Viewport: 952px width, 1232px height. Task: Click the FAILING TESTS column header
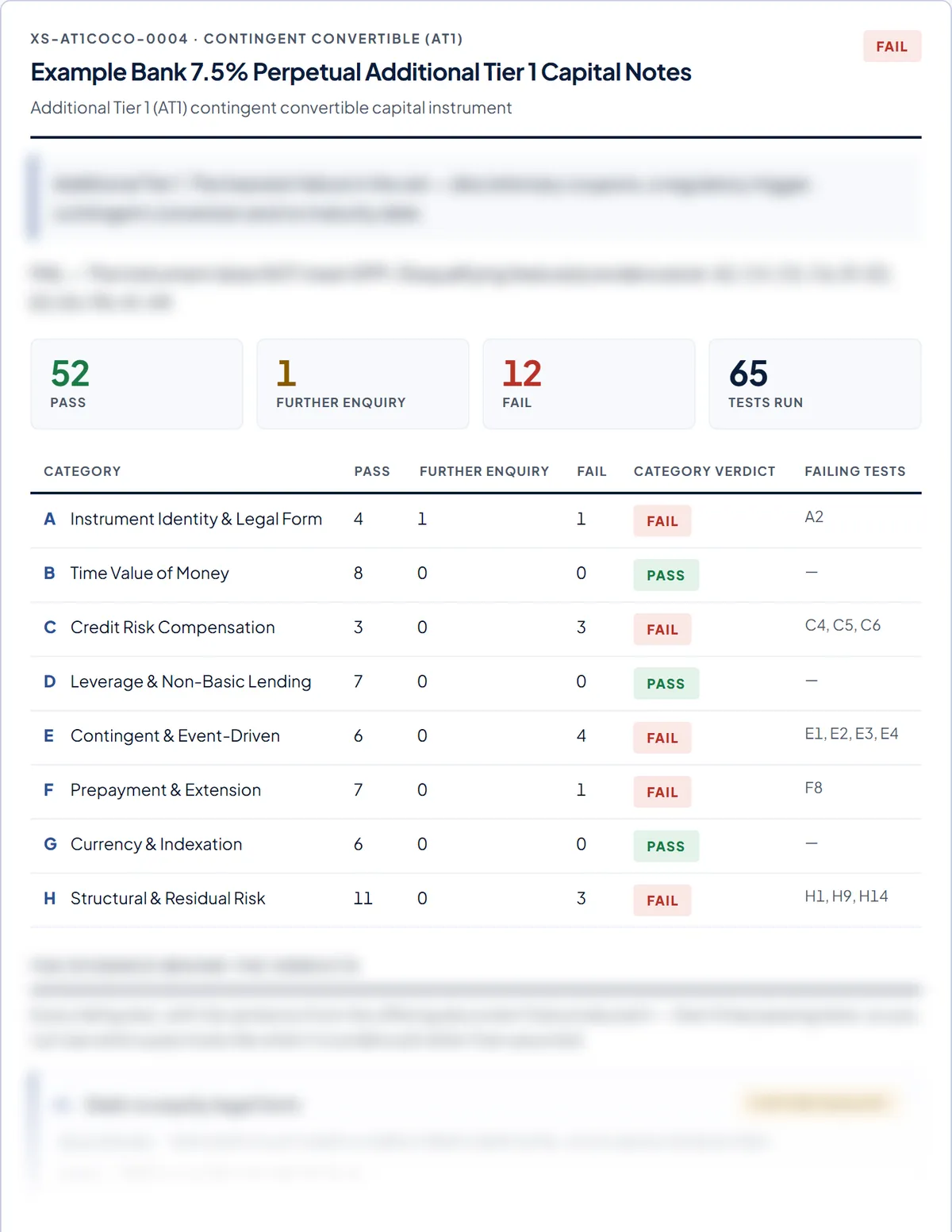[x=855, y=471]
